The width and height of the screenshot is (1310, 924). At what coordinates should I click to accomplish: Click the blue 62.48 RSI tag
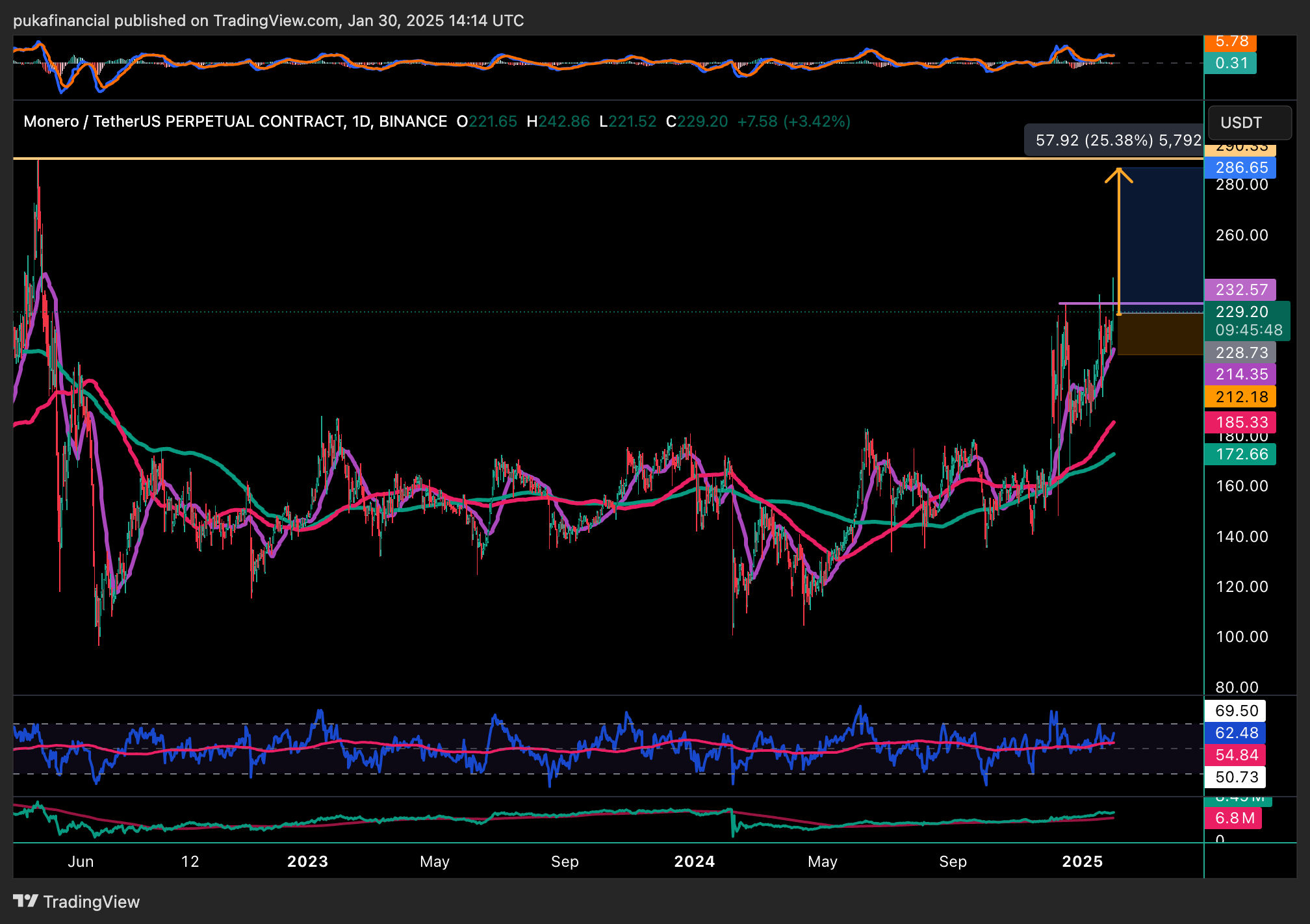(x=1235, y=733)
